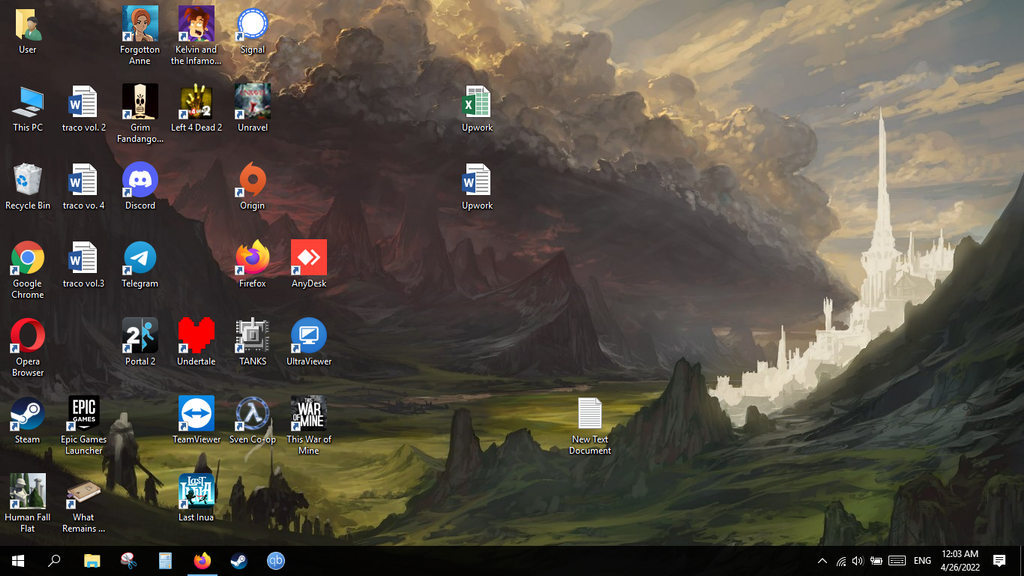Open File Explorer from the taskbar

click(x=91, y=561)
